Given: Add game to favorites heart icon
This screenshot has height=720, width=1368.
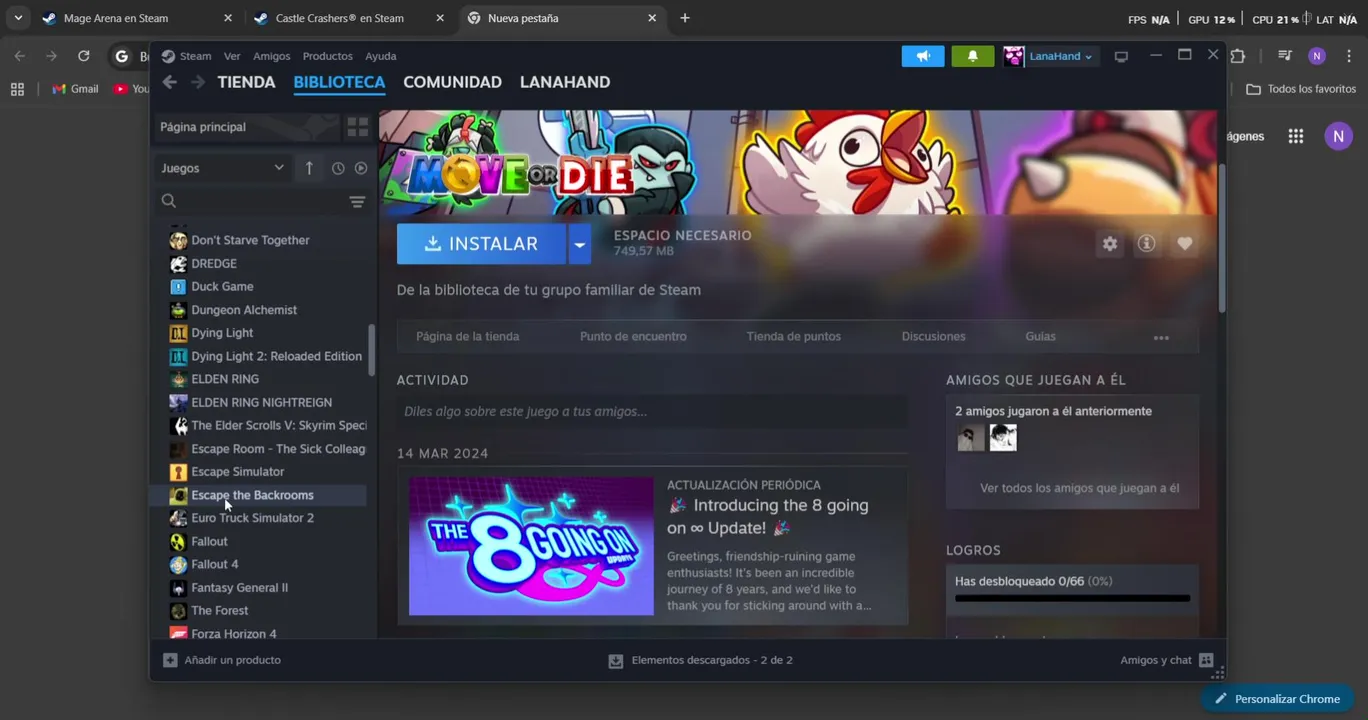Looking at the screenshot, I should pyautogui.click(x=1184, y=244).
